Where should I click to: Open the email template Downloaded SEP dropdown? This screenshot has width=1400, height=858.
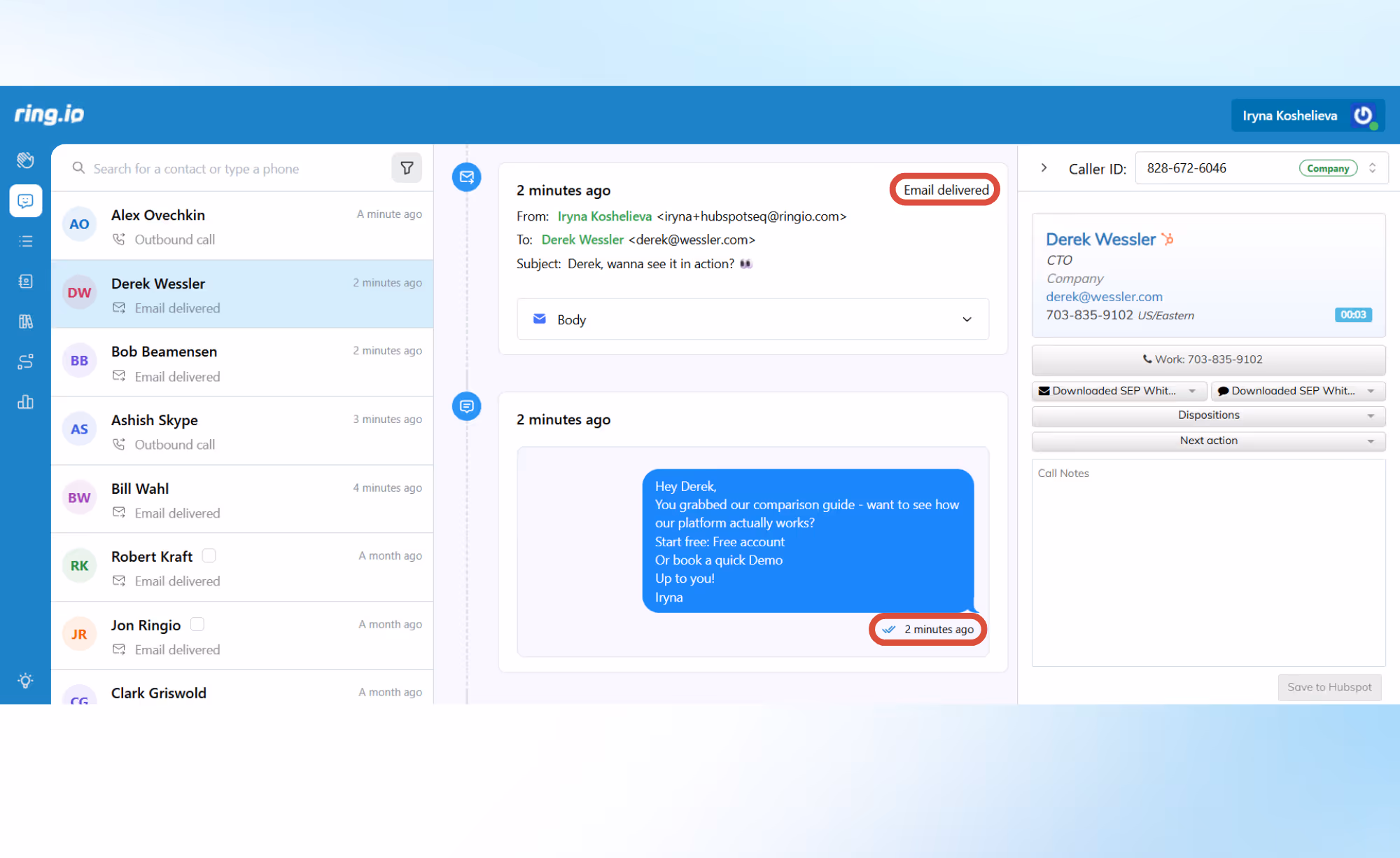(1119, 391)
